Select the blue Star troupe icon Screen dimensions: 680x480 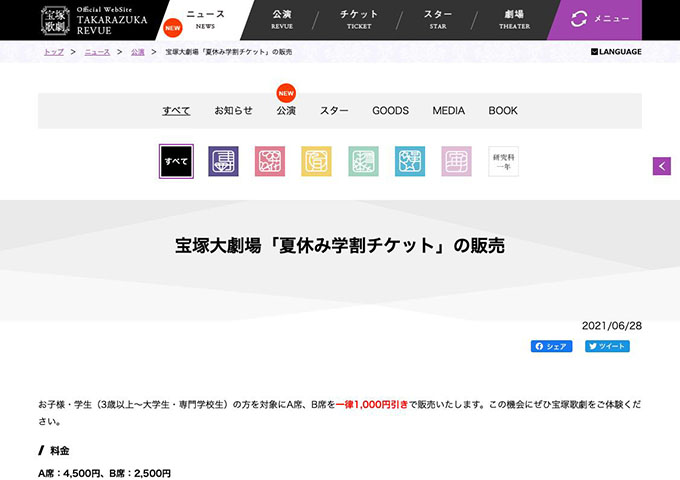pos(410,161)
